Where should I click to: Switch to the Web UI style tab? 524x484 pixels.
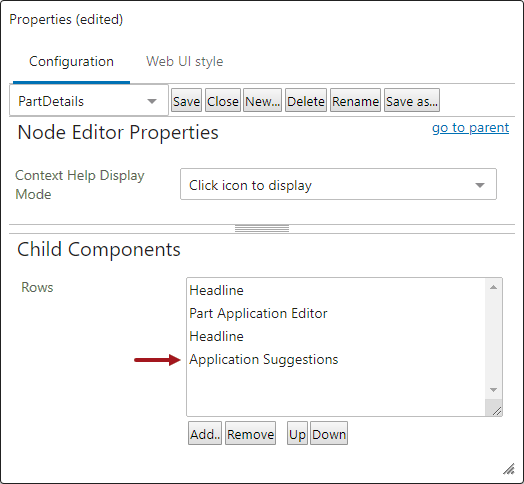[184, 62]
